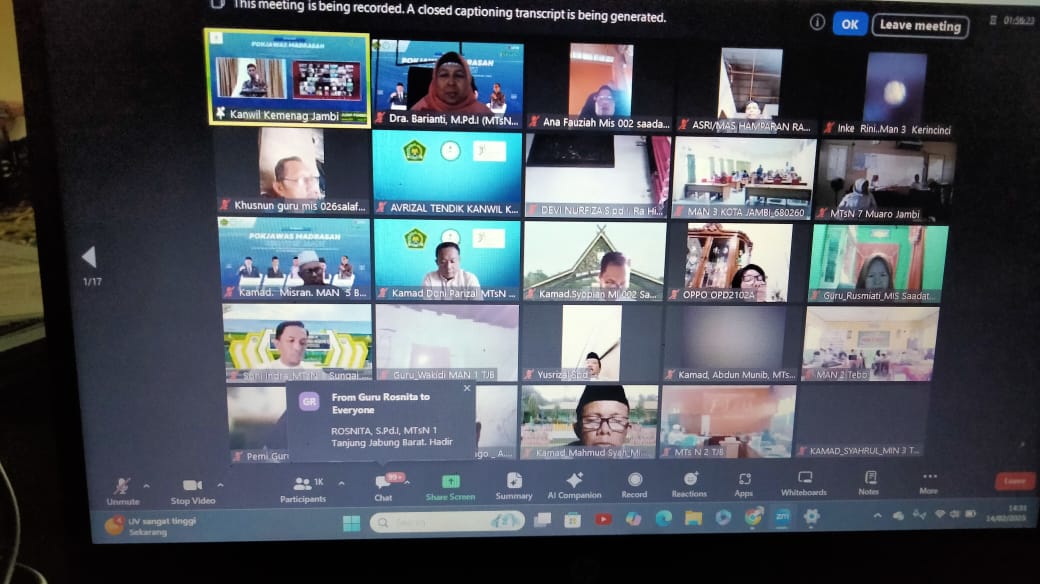
Task: Close the Guru Rosnita chat popup
Action: 466,388
